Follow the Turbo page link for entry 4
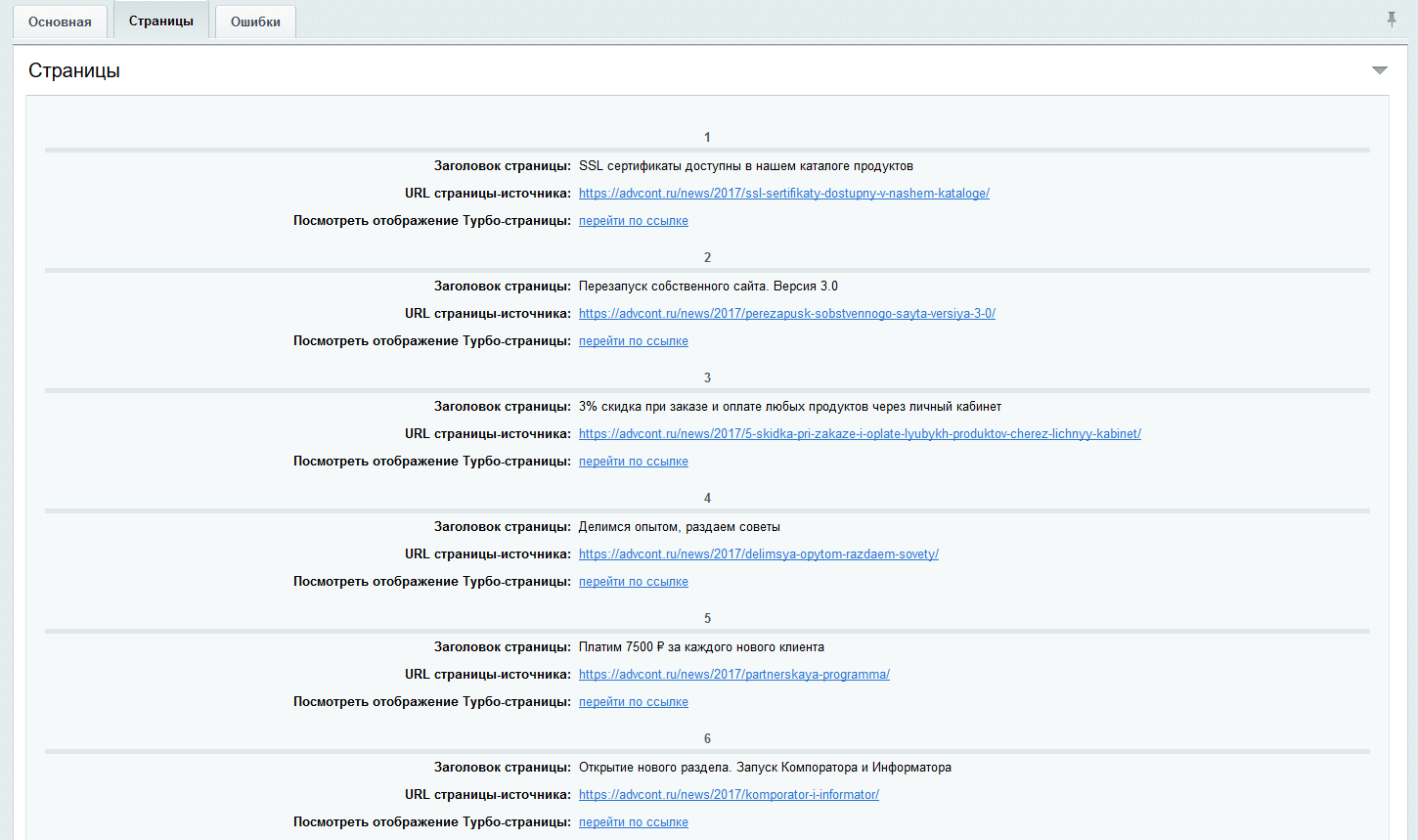This screenshot has height=840, width=1418. pos(633,582)
